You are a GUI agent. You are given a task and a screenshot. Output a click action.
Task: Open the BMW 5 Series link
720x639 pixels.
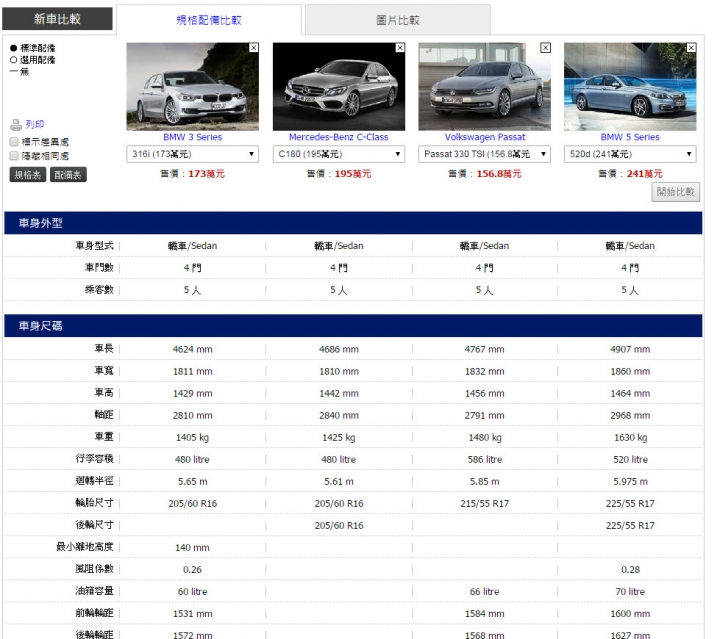click(x=630, y=137)
